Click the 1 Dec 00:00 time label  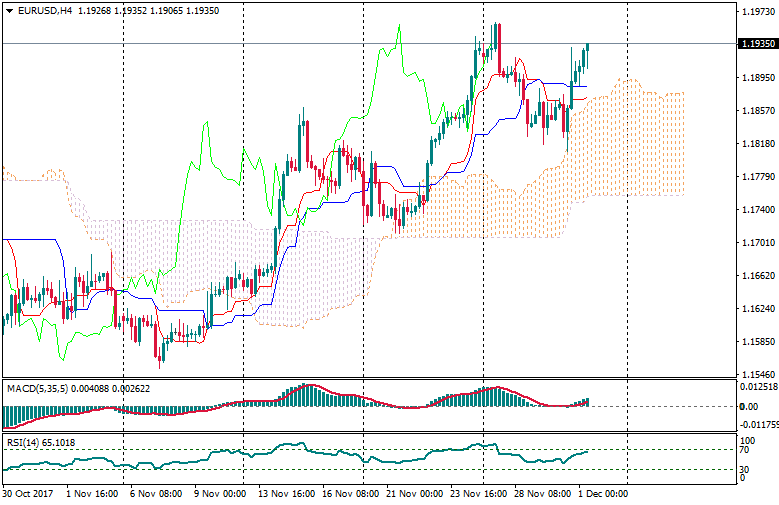click(603, 493)
